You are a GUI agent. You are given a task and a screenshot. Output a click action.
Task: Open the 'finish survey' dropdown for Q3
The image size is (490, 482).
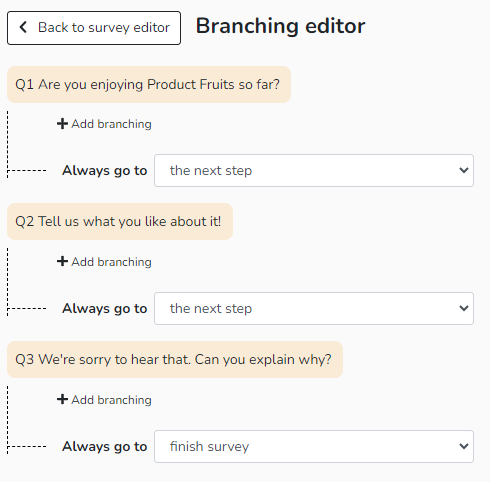pyautogui.click(x=314, y=446)
